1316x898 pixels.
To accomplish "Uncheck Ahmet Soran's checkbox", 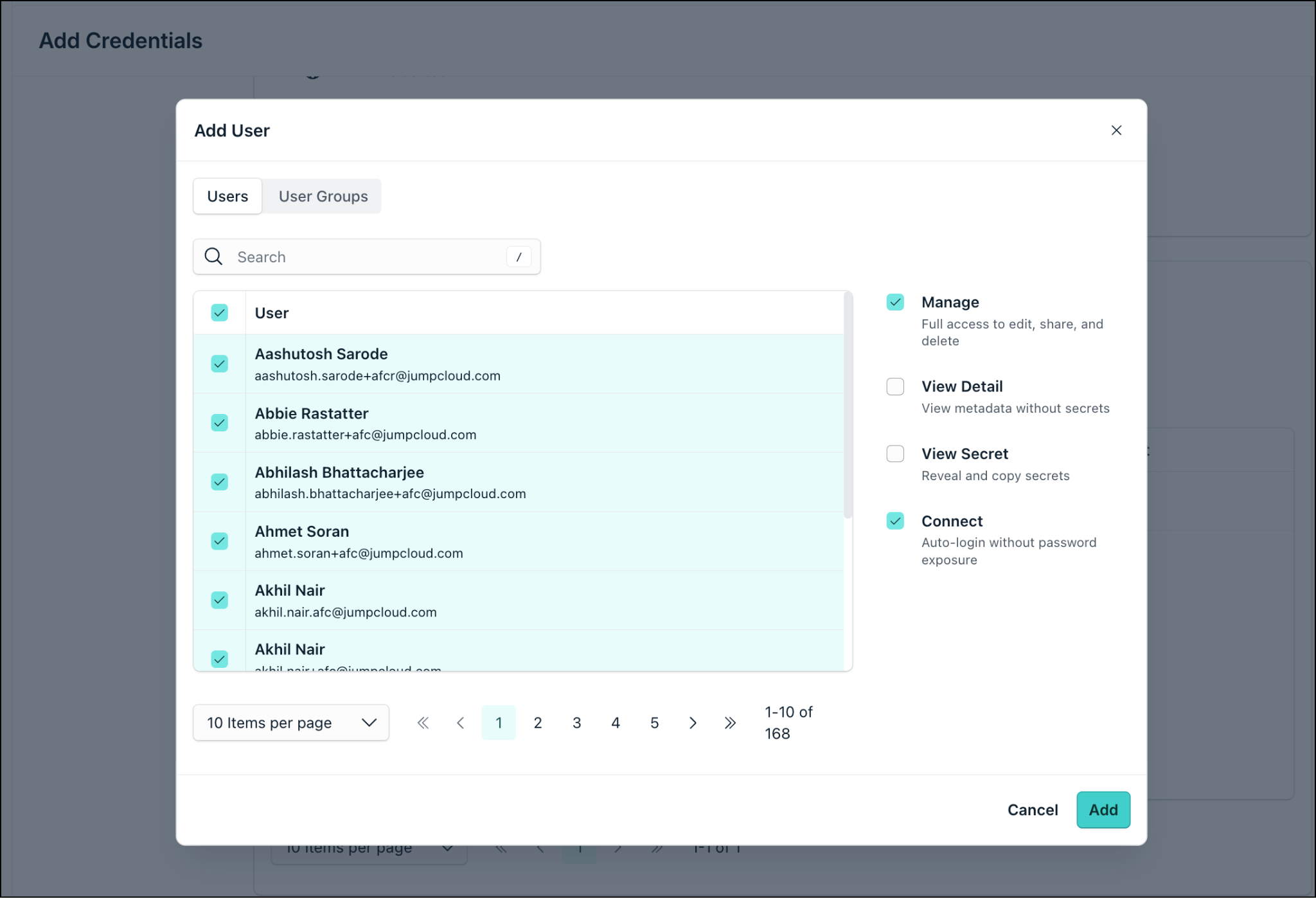I will [220, 541].
